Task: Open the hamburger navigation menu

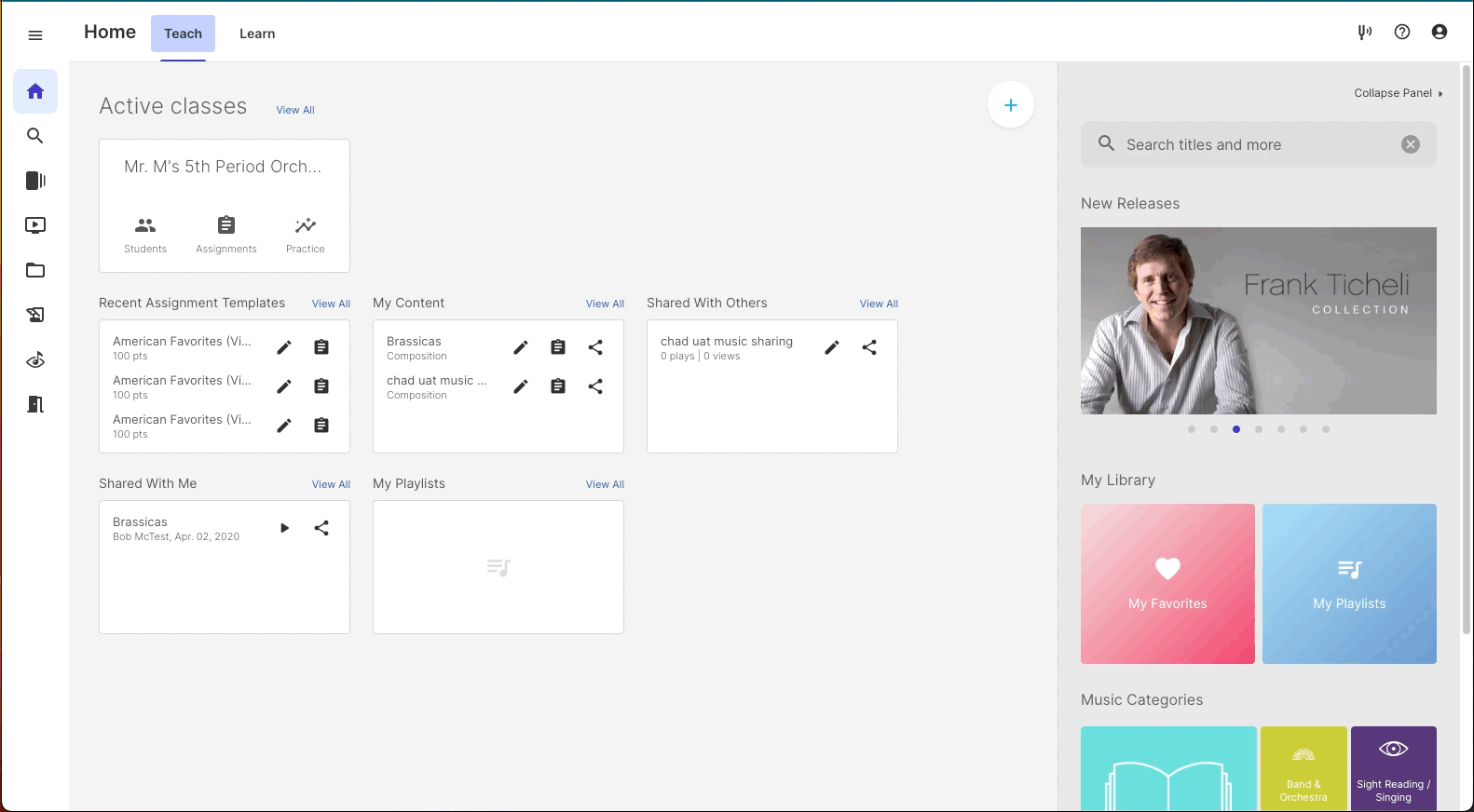Action: pyautogui.click(x=35, y=35)
